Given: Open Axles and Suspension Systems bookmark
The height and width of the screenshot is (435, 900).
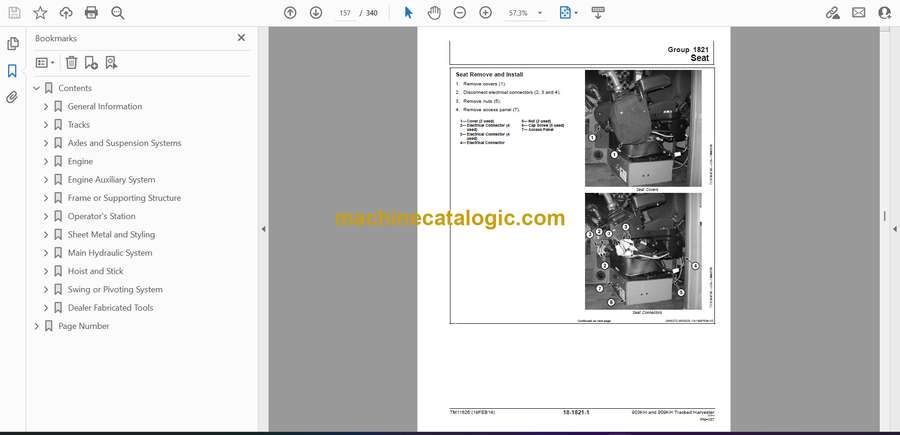Looking at the screenshot, I should click(125, 143).
